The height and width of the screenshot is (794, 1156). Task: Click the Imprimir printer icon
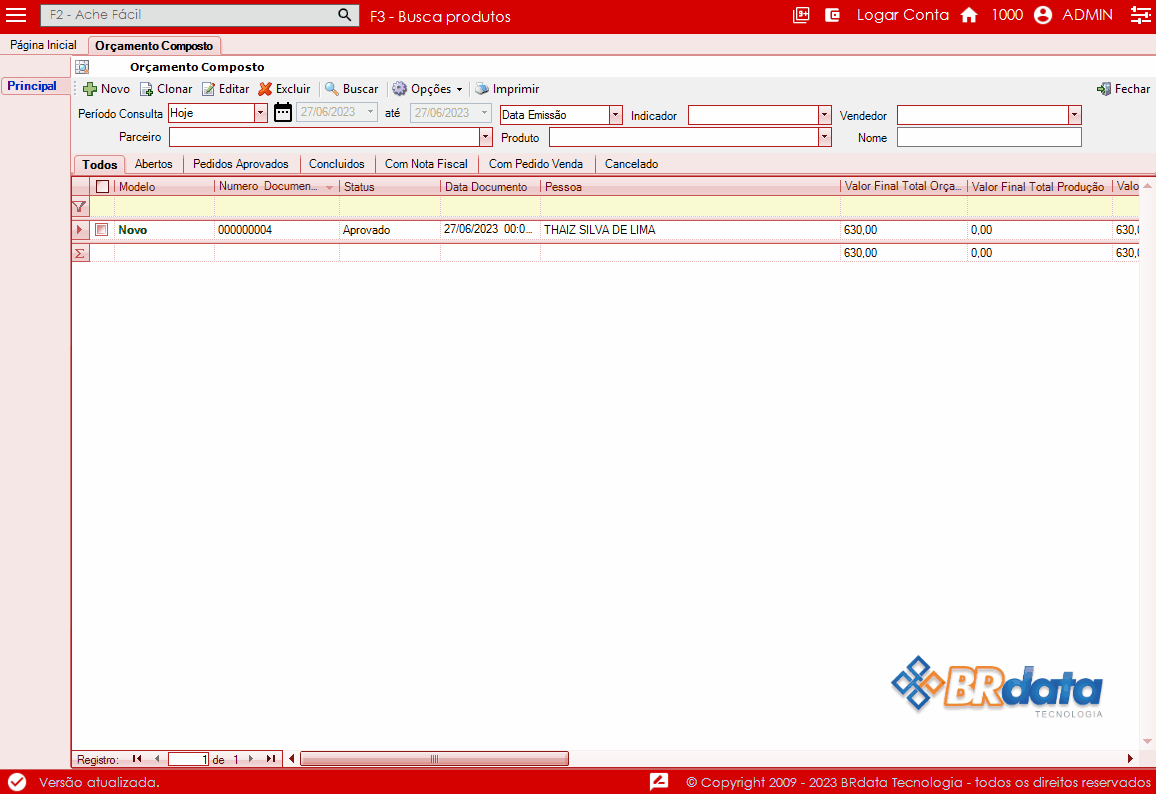[482, 89]
